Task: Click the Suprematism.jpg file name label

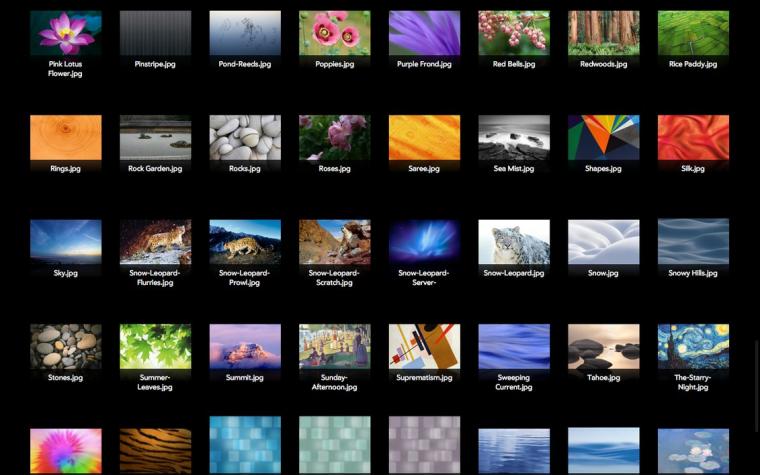Action: point(424,378)
